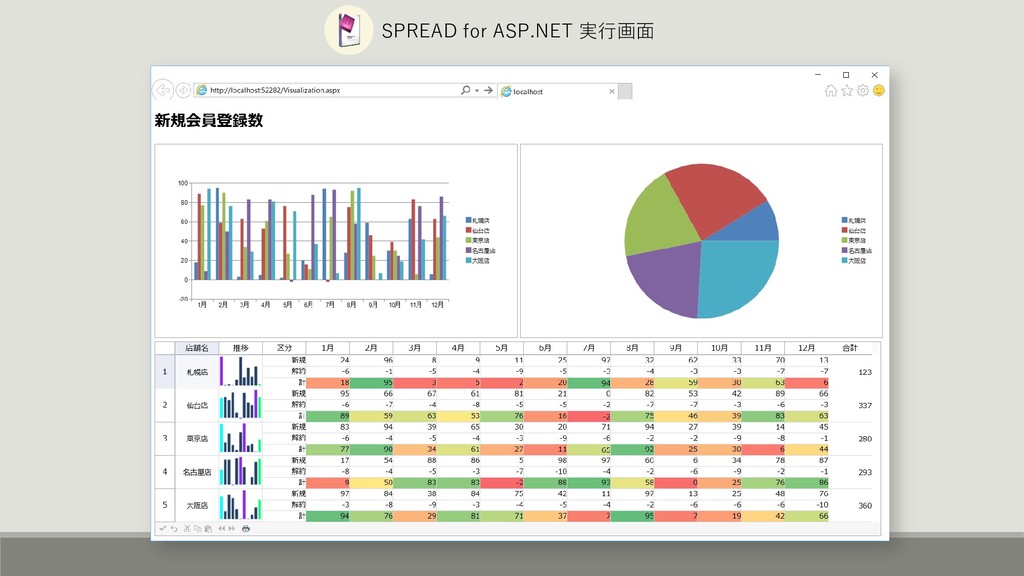
Task: Click the print icon in spreadsheet toolbar
Action: [x=246, y=528]
